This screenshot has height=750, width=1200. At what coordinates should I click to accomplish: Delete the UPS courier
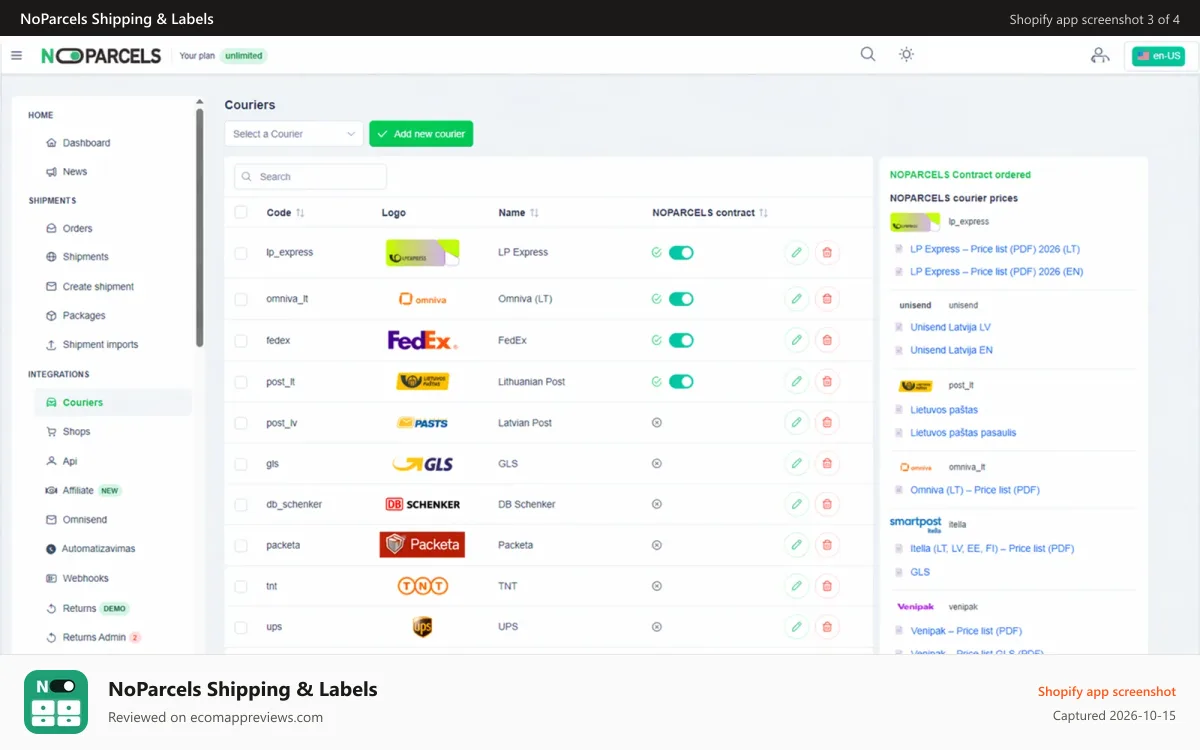[827, 627]
